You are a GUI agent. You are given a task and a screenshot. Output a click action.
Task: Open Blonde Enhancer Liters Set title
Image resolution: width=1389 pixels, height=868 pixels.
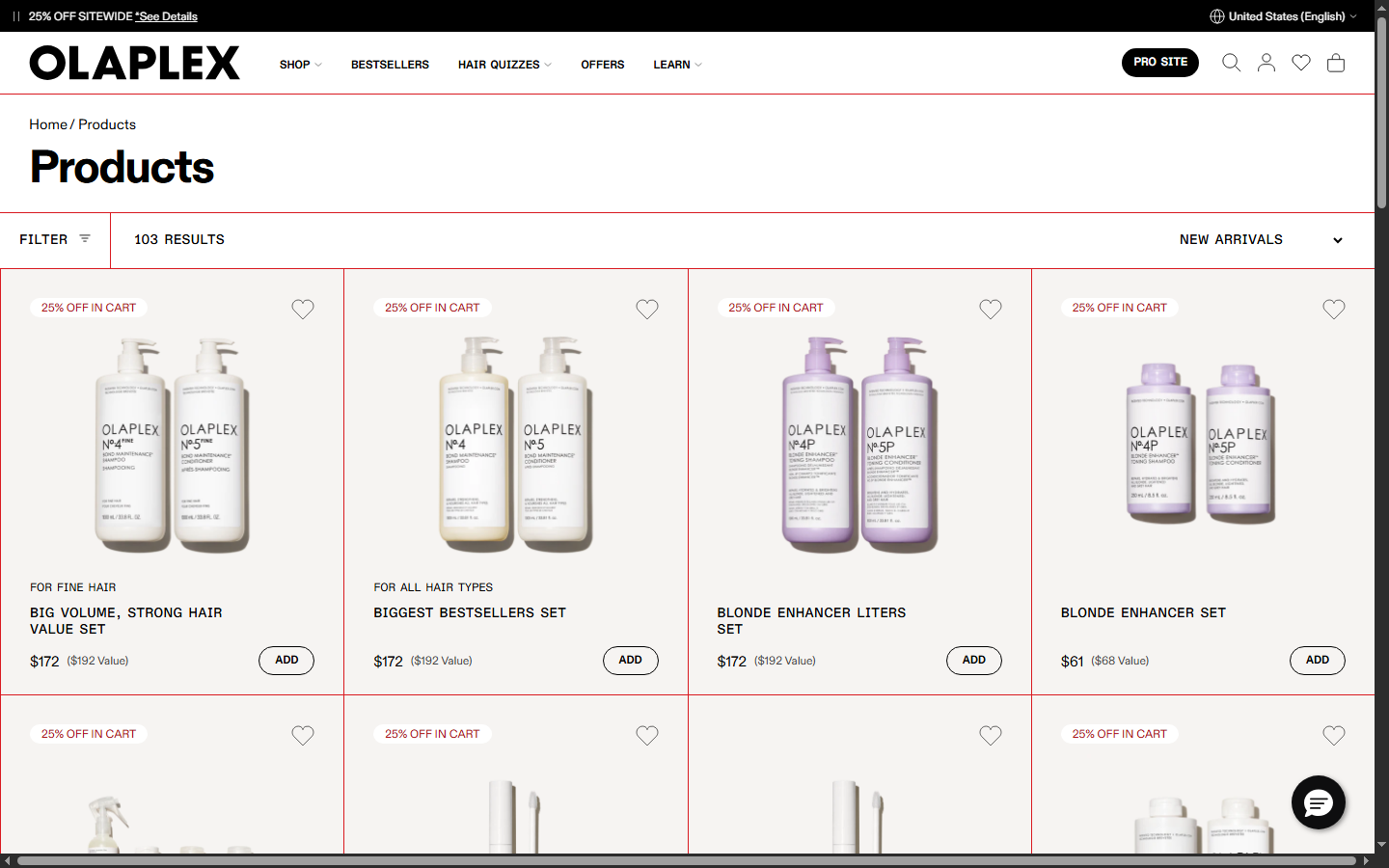pos(811,621)
